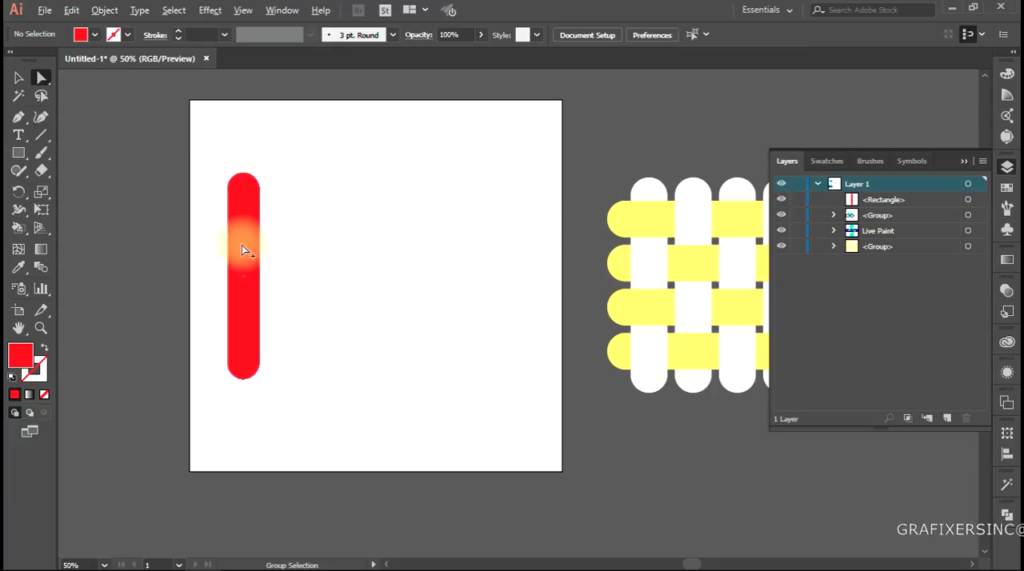
Task: Select the Direct Selection tool
Action: click(x=41, y=78)
